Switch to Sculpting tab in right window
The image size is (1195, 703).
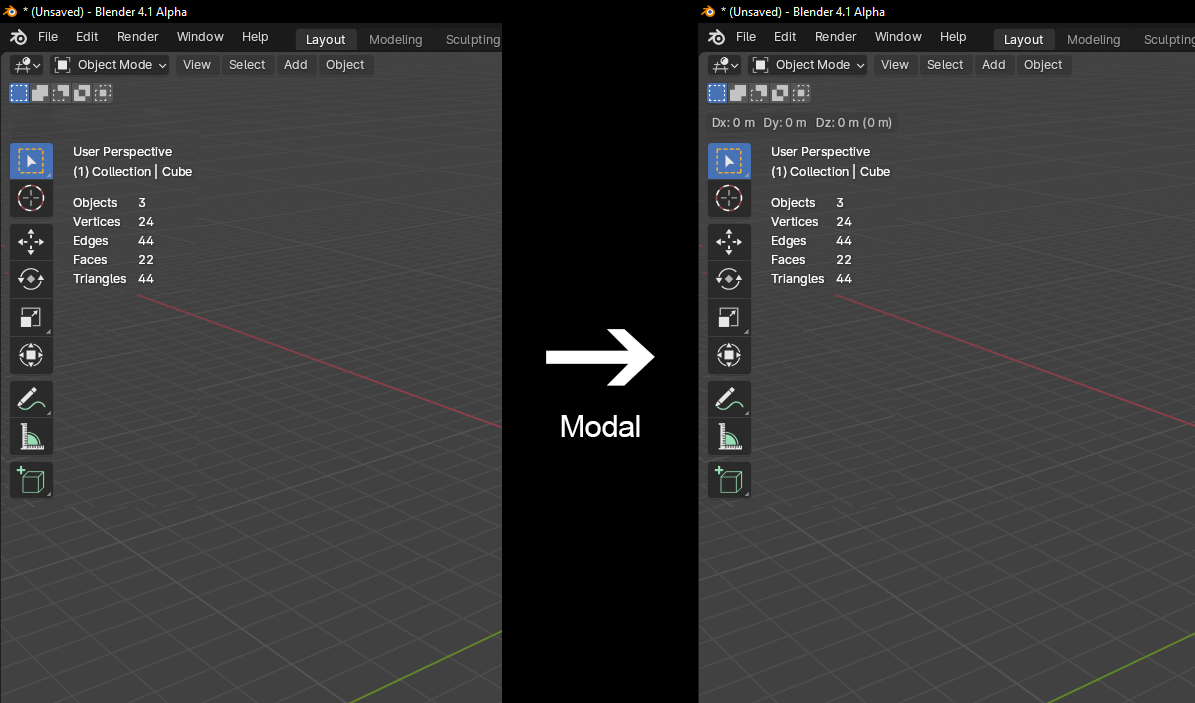[1169, 40]
